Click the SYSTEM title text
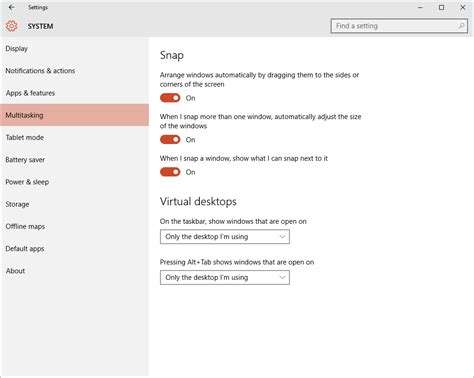 pyautogui.click(x=40, y=26)
